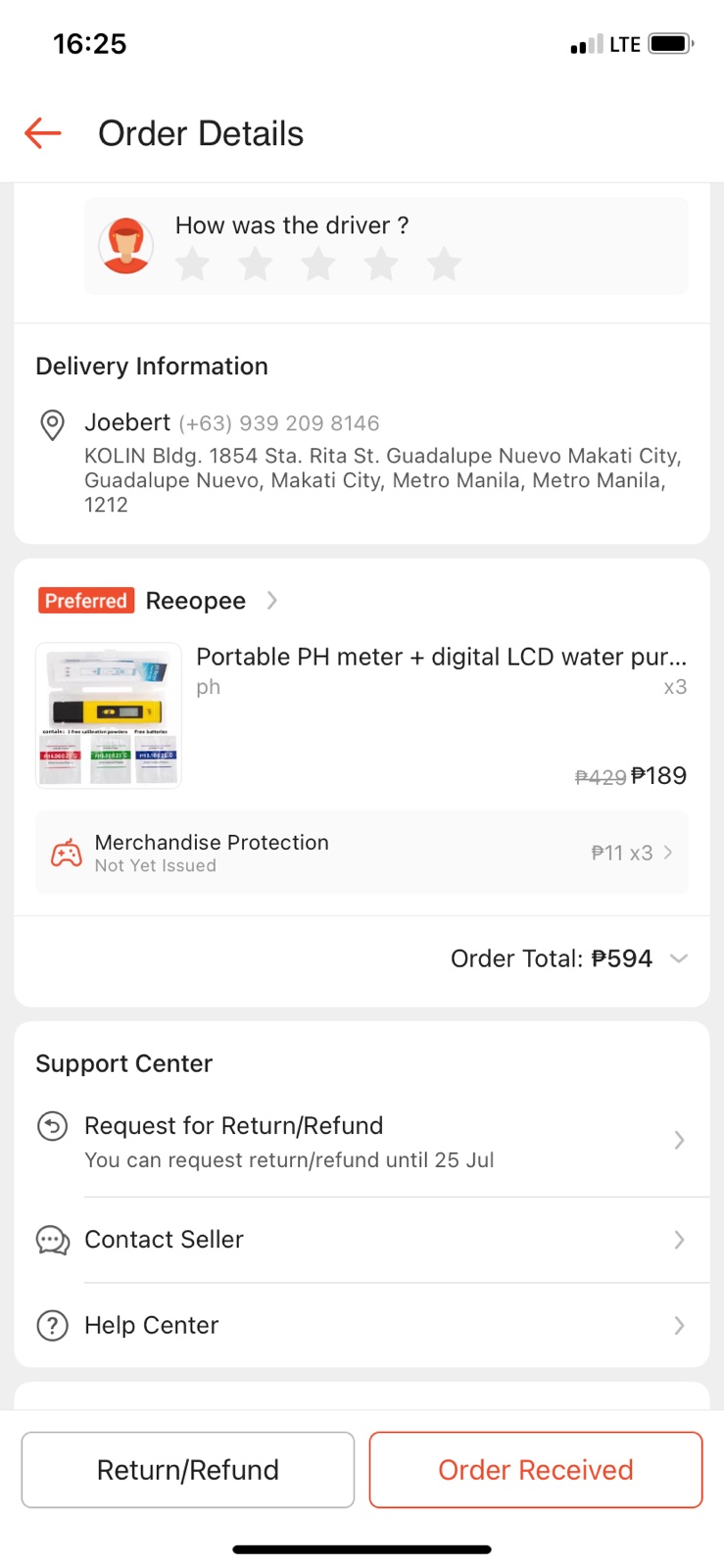This screenshot has width=724, height=1568.
Task: Tap the Help Center question mark icon
Action: (x=52, y=1326)
